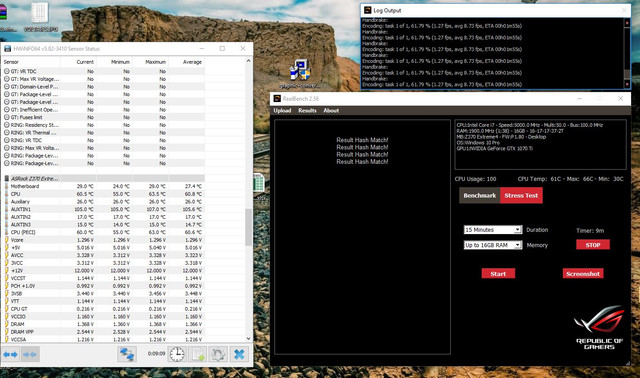The height and width of the screenshot is (378, 640).
Task: Select the WinRAR archive desktop icon
Action: click(x=3, y=13)
